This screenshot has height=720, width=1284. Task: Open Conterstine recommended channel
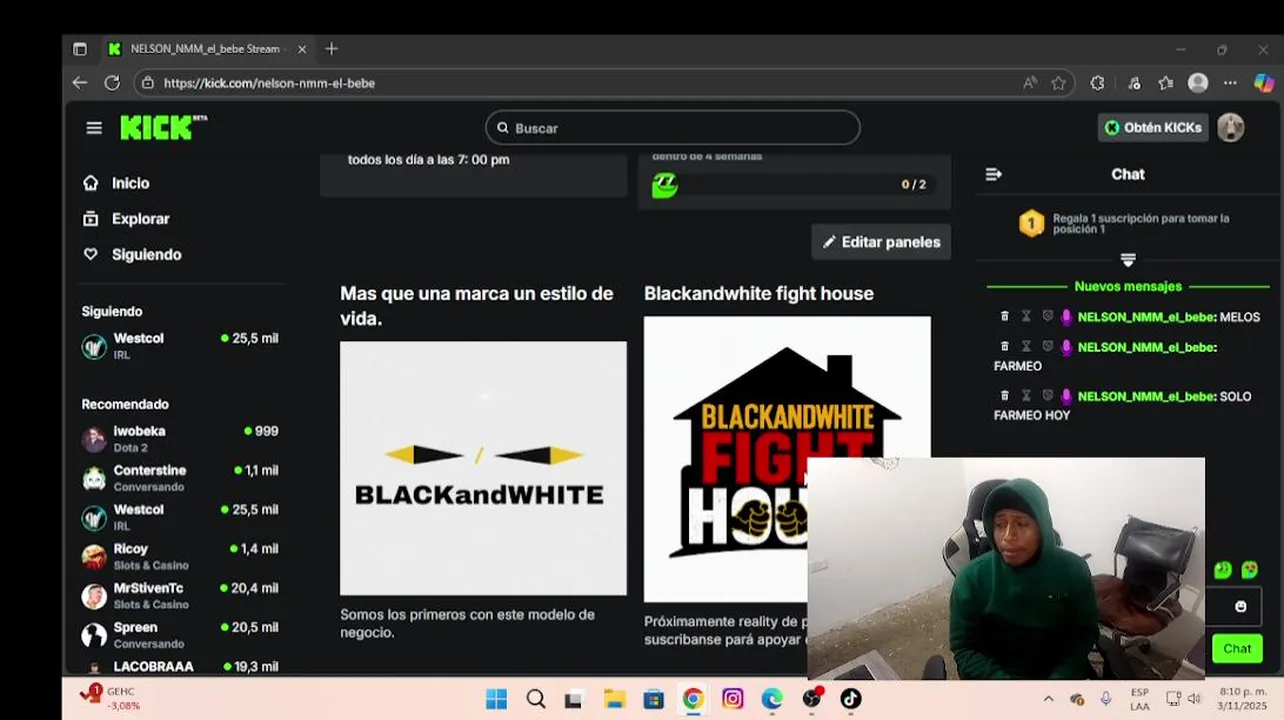(180, 478)
